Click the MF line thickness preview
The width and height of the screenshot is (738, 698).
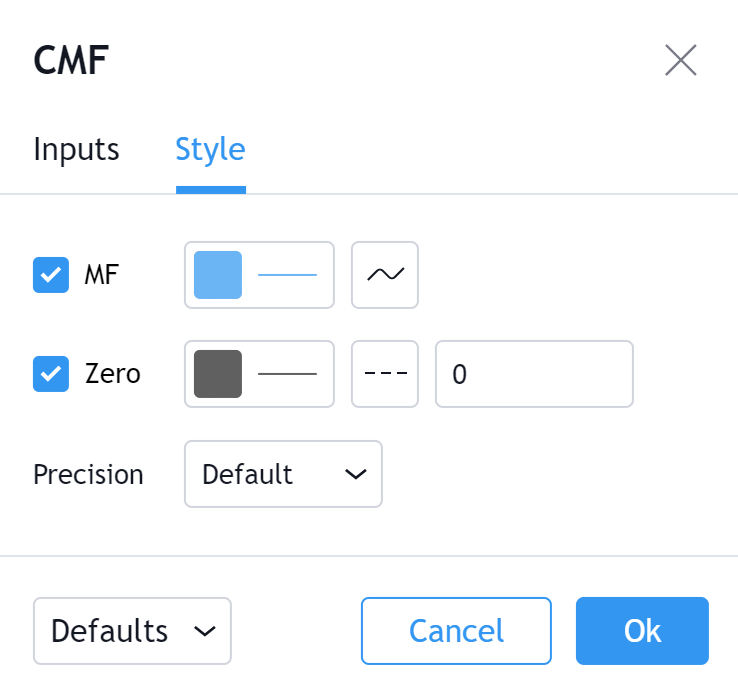coord(288,275)
